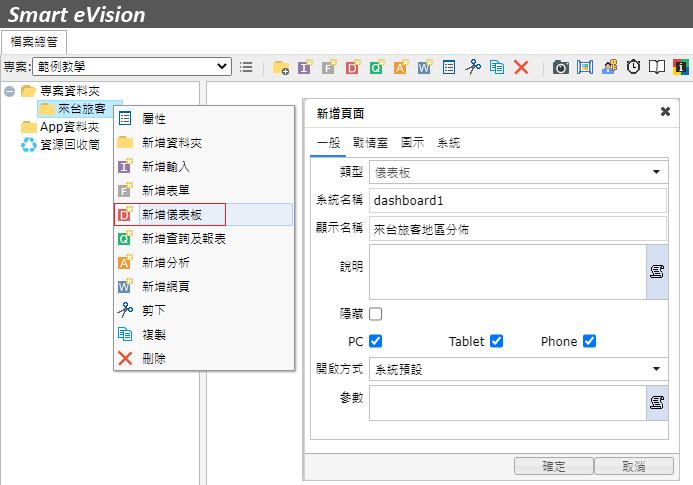Switch to the 戰情室 tab

(x=370, y=143)
